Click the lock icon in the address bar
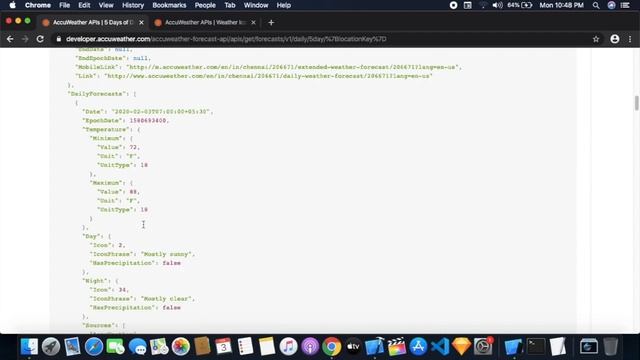The height and width of the screenshot is (360, 640). coord(59,39)
